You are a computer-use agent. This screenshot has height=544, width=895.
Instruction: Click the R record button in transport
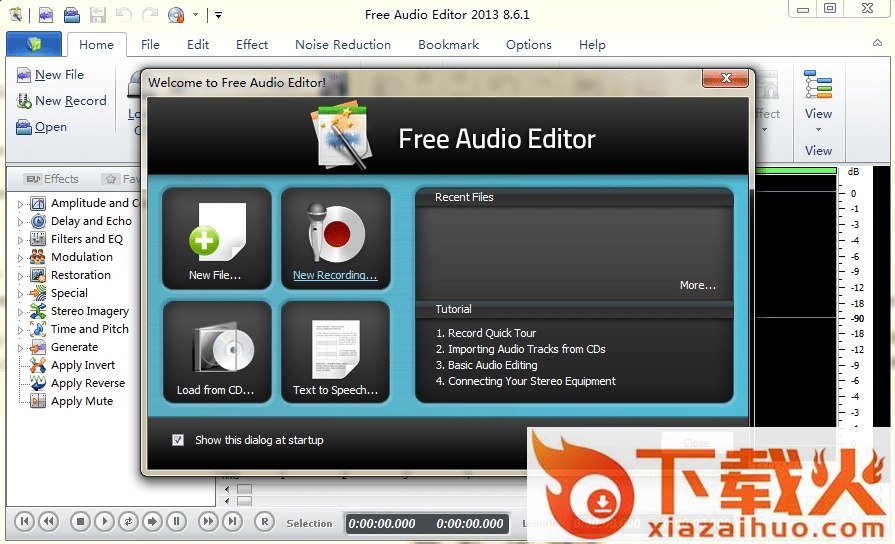pyautogui.click(x=264, y=521)
